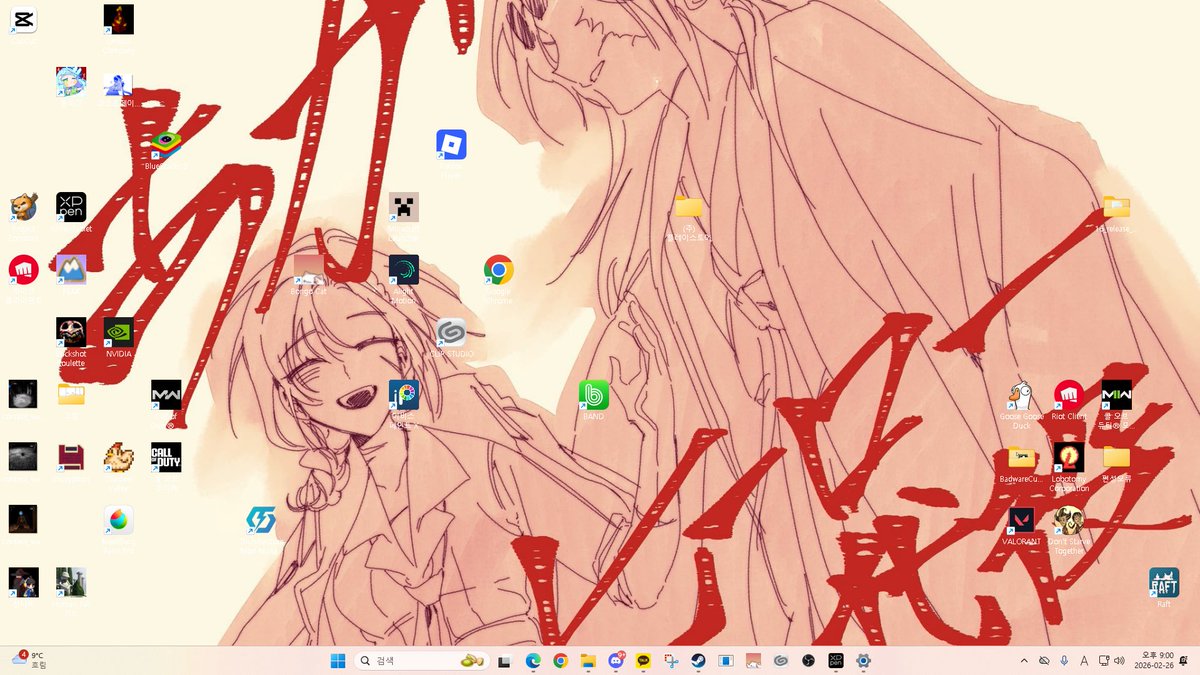Open Steam from the taskbar
This screenshot has height=675, width=1200.
(x=698, y=660)
